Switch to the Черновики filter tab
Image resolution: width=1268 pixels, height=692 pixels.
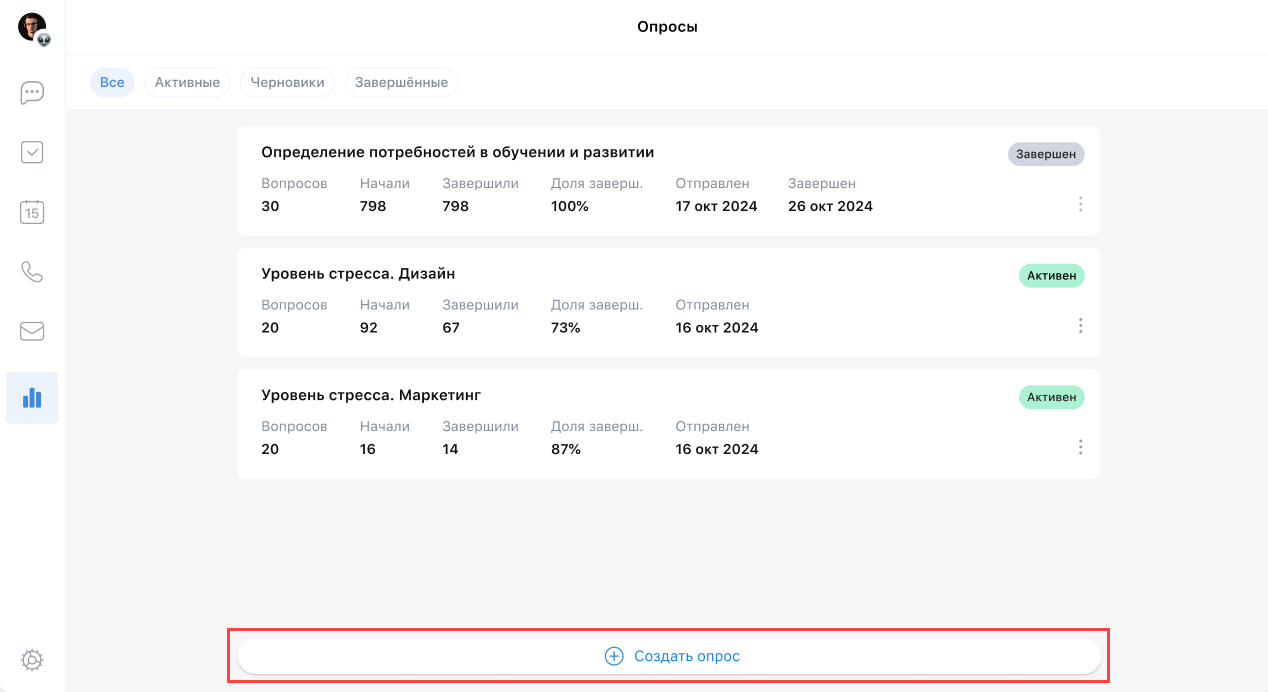tap(287, 82)
